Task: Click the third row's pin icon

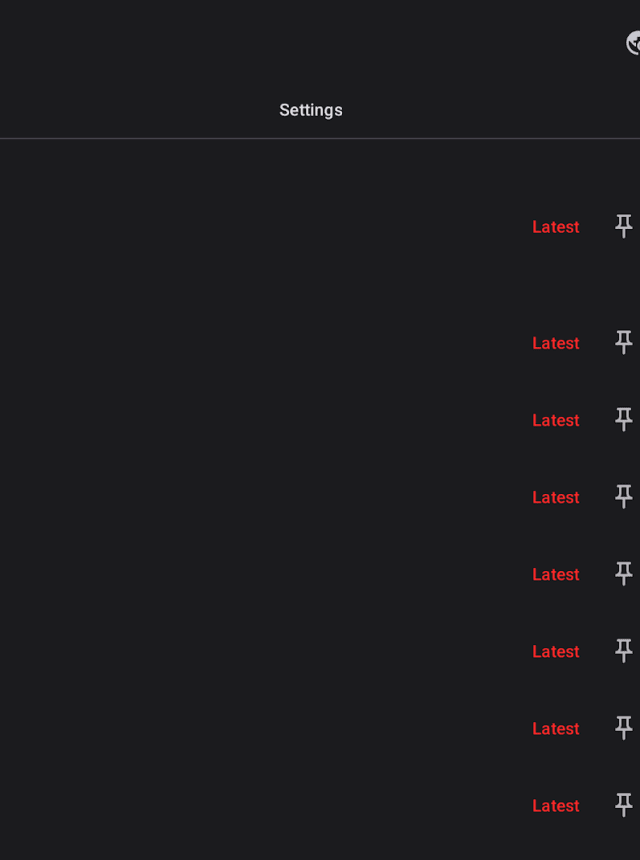Action: coord(623,420)
